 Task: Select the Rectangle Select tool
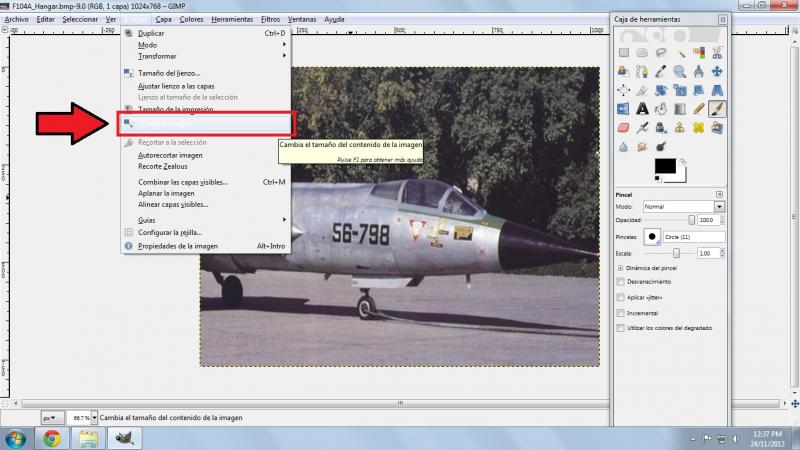623,53
